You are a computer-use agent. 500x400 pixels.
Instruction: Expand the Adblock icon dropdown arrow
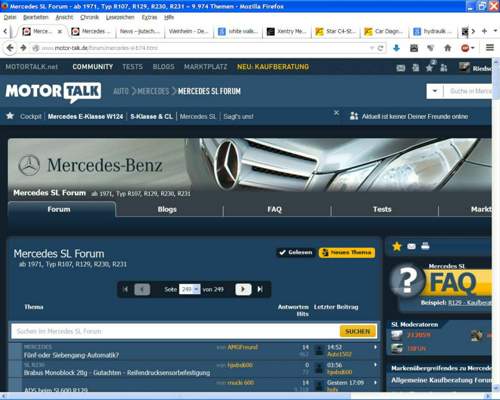(472, 48)
